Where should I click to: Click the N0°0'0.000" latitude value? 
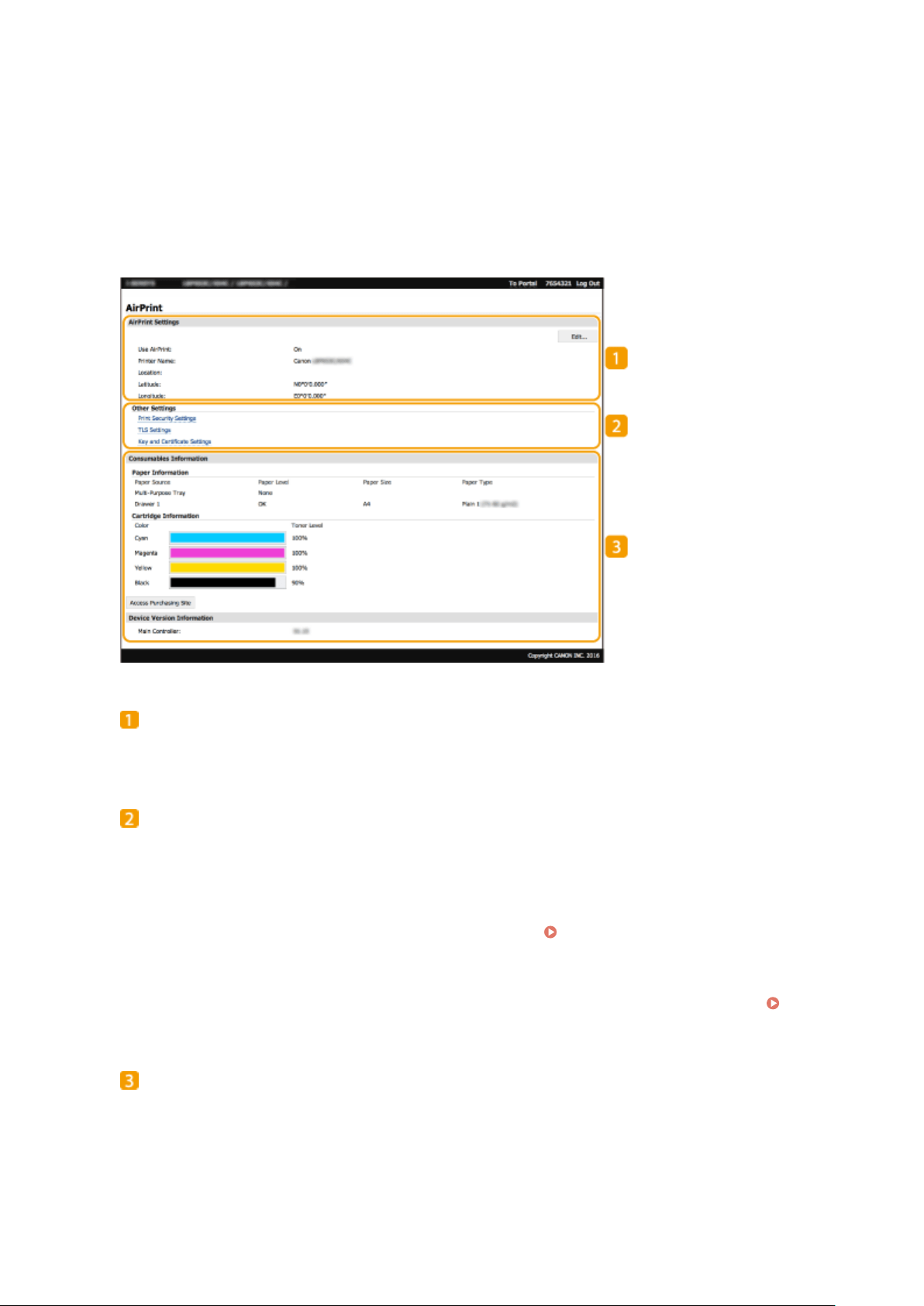(310, 384)
